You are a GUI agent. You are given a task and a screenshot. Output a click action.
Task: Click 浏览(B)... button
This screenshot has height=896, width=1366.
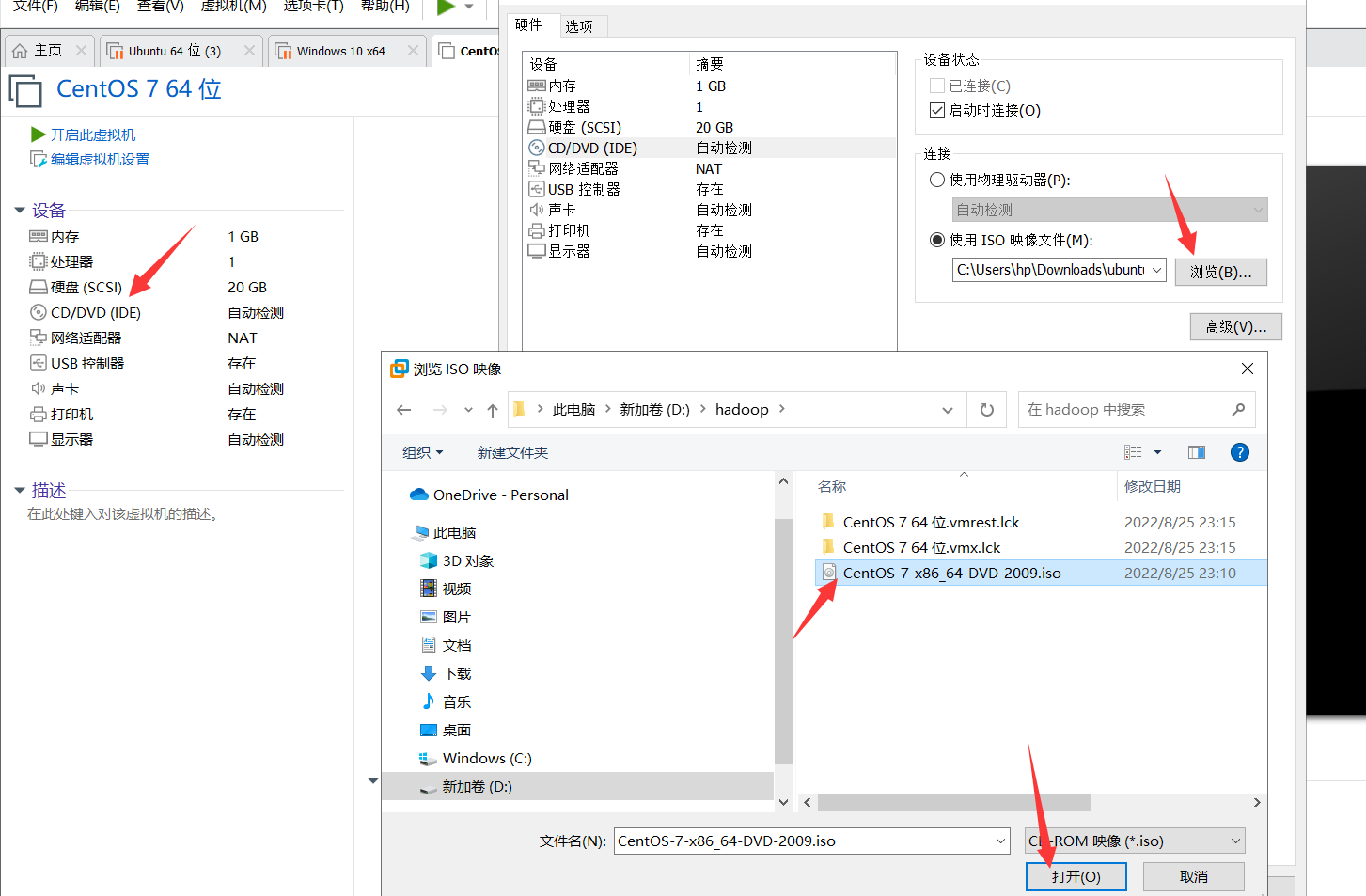pos(1221,272)
